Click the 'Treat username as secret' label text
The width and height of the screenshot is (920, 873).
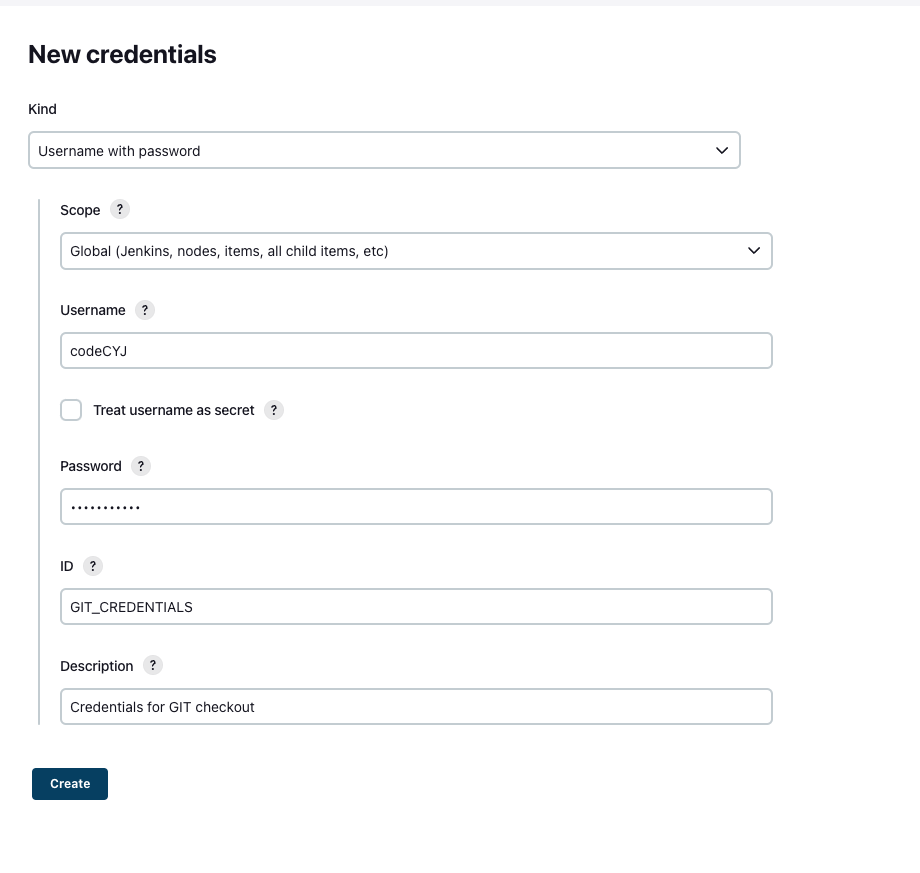(x=174, y=410)
